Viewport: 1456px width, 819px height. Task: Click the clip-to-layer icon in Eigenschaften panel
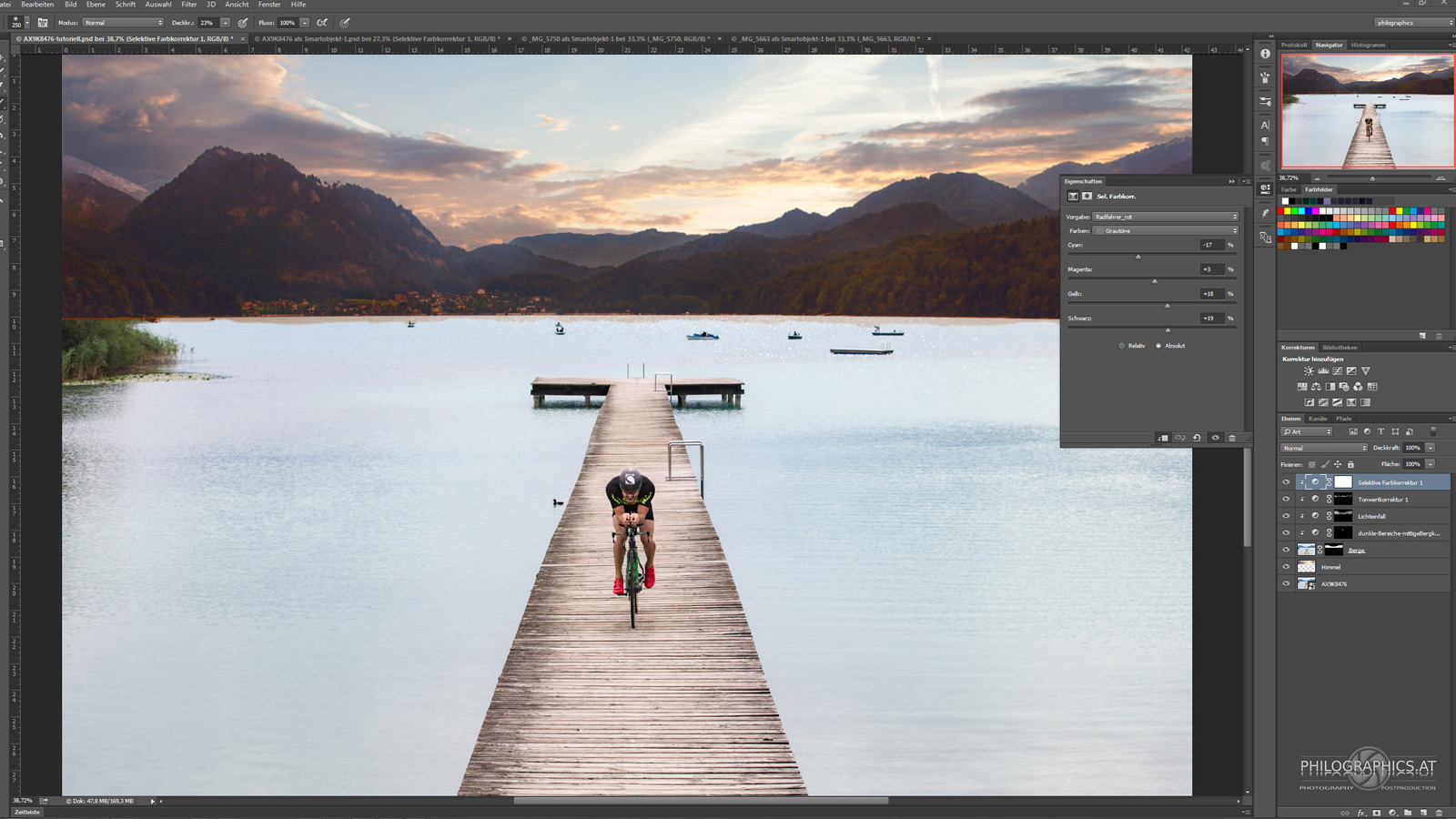click(1163, 438)
